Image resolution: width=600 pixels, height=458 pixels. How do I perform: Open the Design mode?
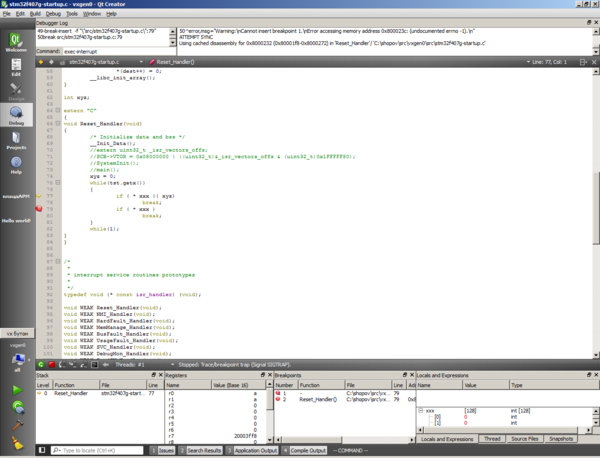(16, 91)
